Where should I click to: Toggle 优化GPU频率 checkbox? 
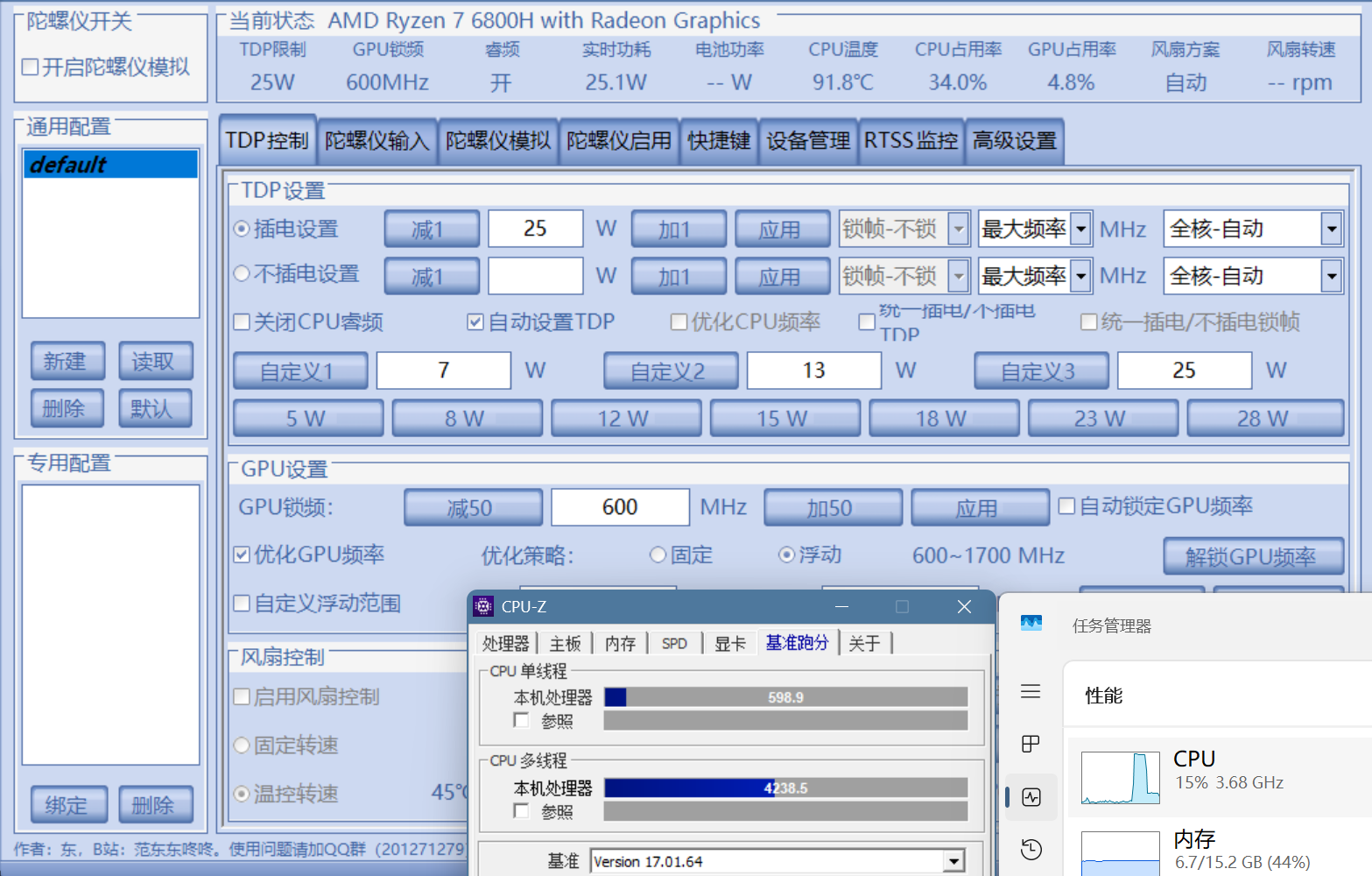click(242, 555)
